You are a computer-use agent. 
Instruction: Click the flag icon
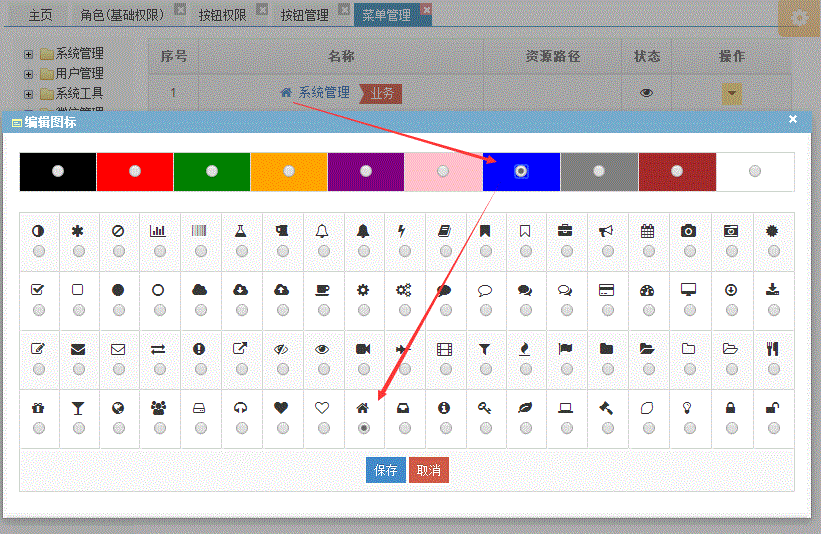565,349
